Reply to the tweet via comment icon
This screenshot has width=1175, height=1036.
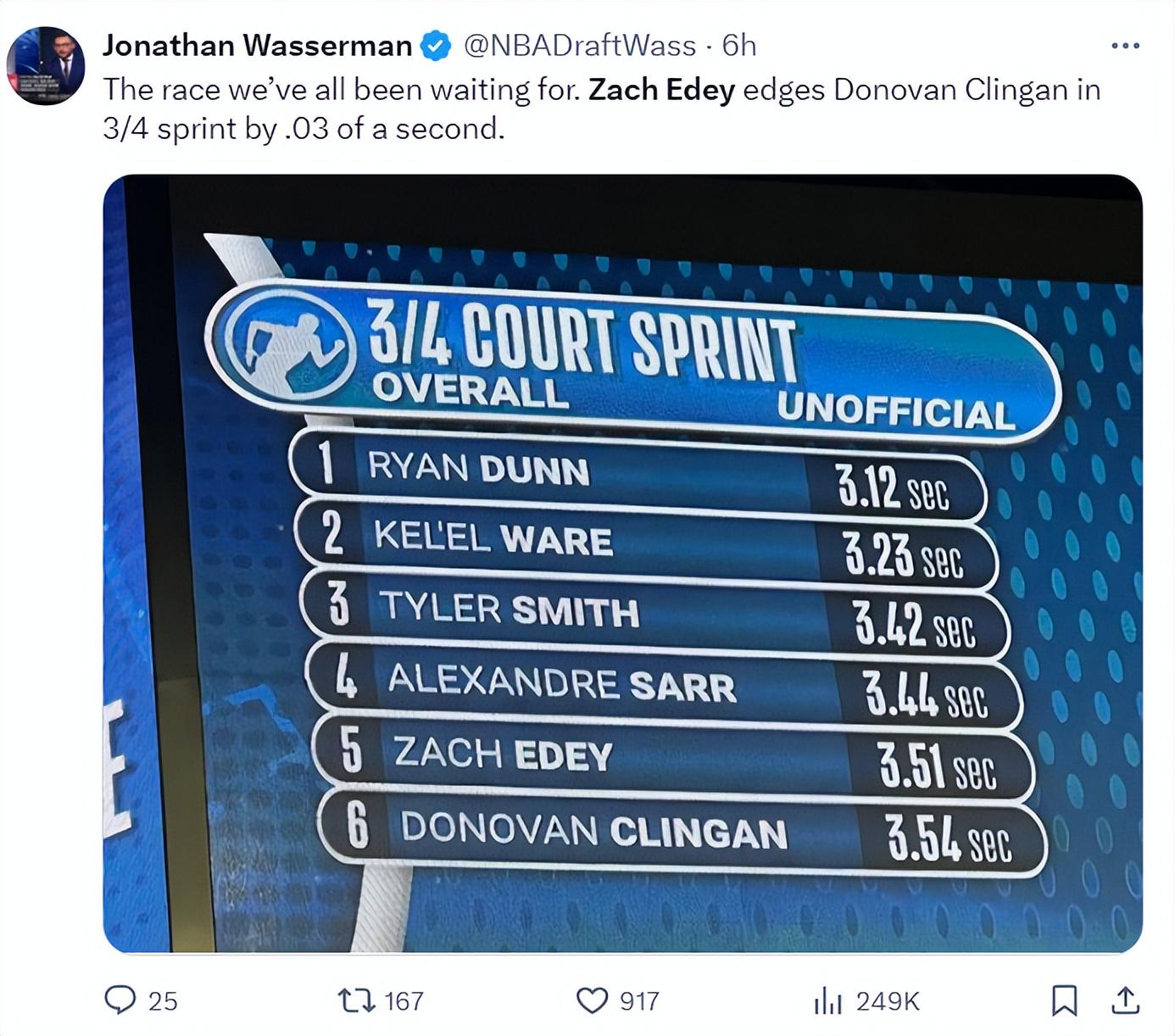[x=120, y=1000]
